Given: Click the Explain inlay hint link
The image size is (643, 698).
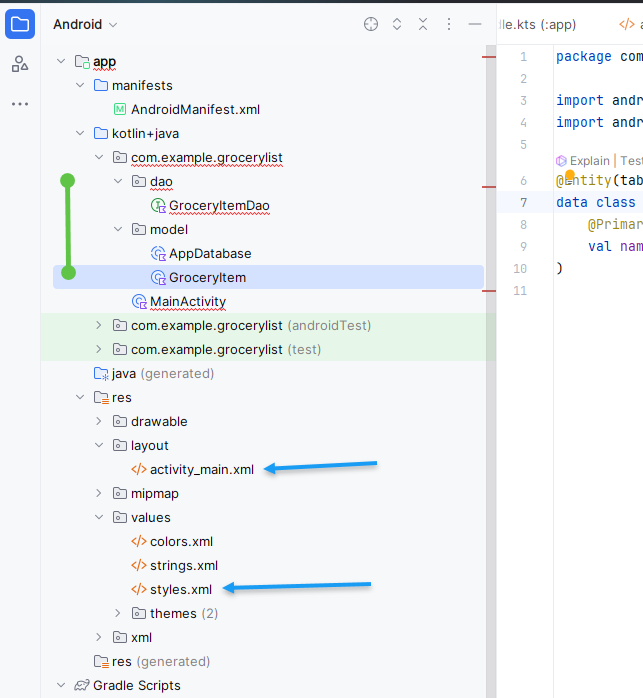Looking at the screenshot, I should click(x=589, y=160).
